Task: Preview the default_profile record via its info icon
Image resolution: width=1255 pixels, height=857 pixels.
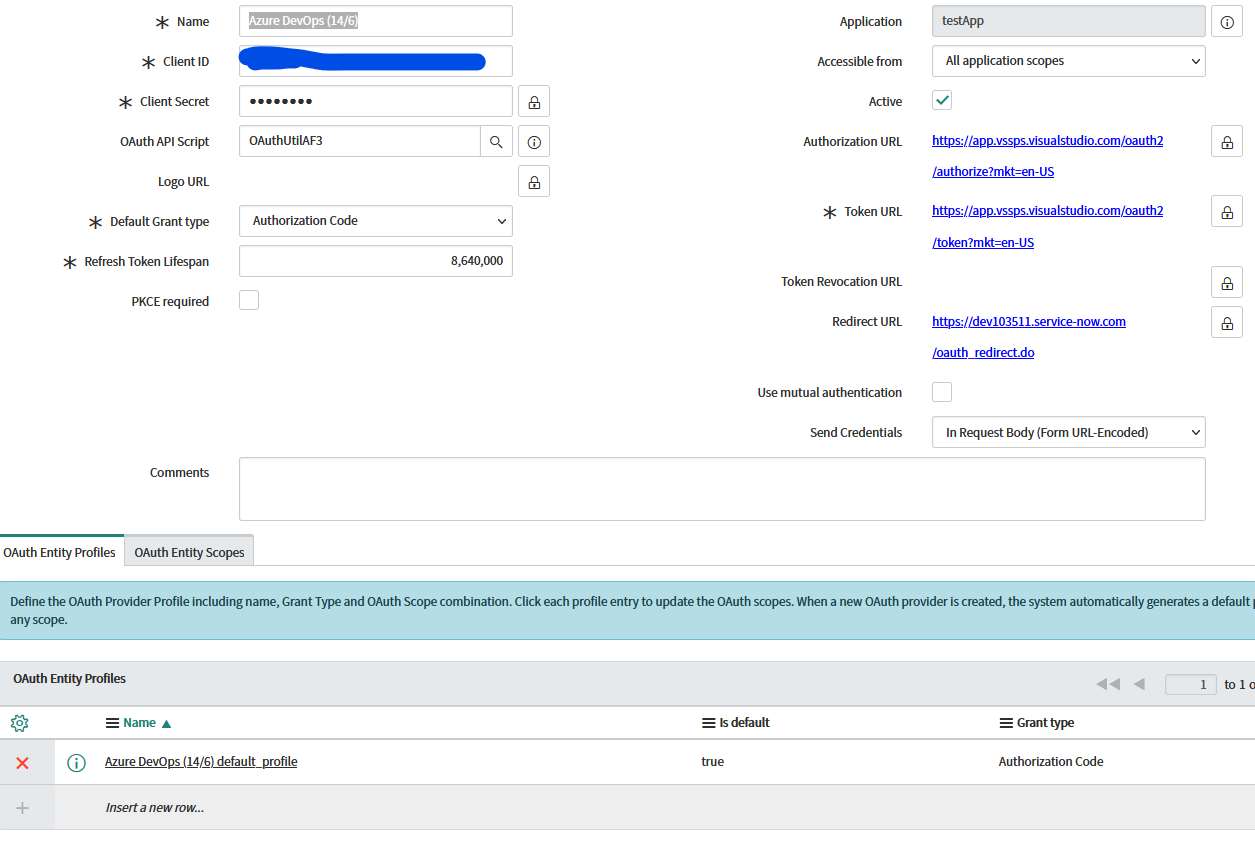Action: [x=76, y=762]
